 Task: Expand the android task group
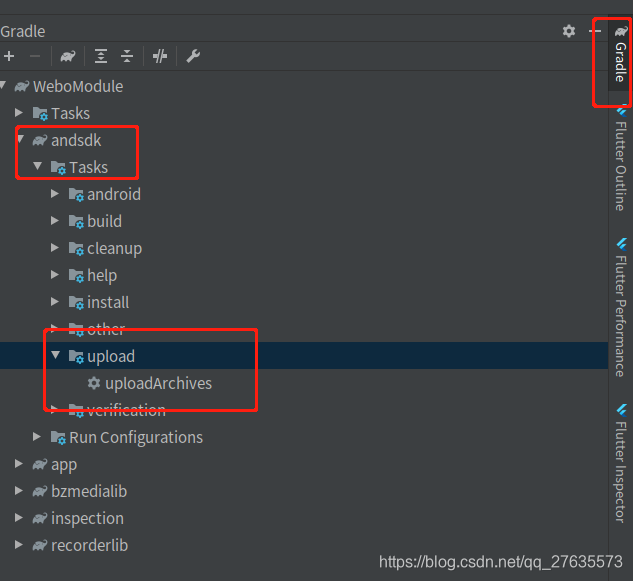(x=55, y=194)
